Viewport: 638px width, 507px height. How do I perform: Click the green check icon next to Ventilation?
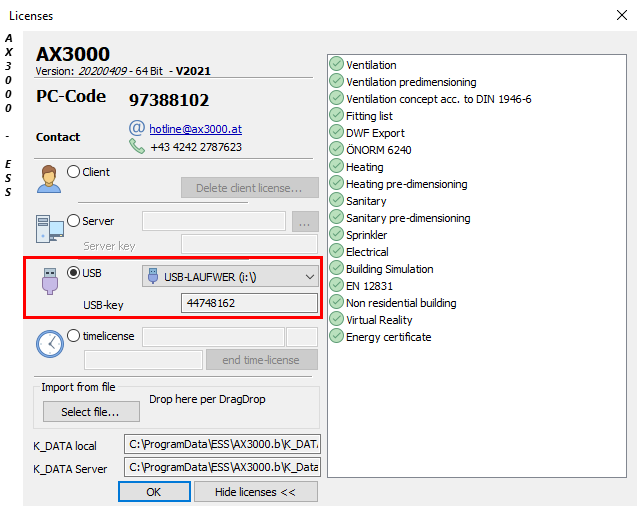click(x=336, y=64)
